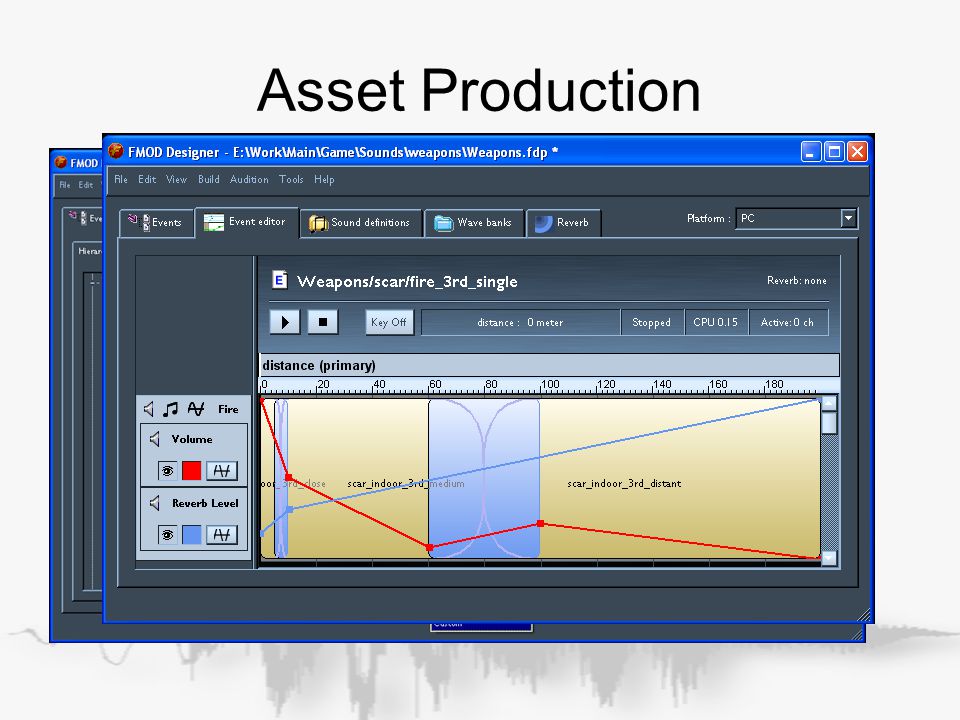Image resolution: width=960 pixels, height=720 pixels.
Task: Open File menu in background FMOD window
Action: coord(65,185)
